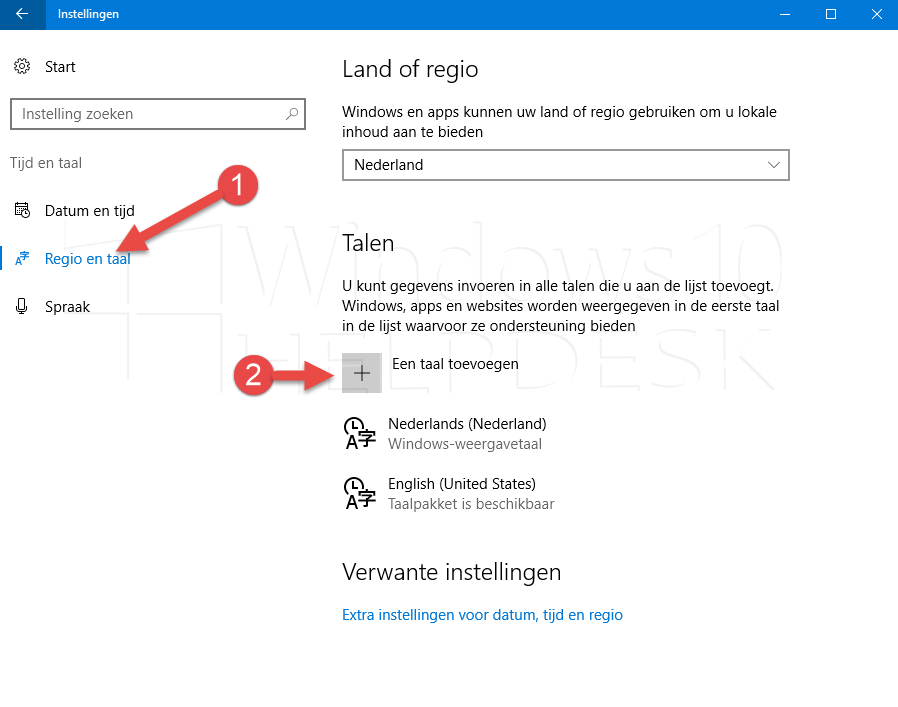Maximize the Instellingen window
Screen dimensions: 898x707
[x=831, y=14]
